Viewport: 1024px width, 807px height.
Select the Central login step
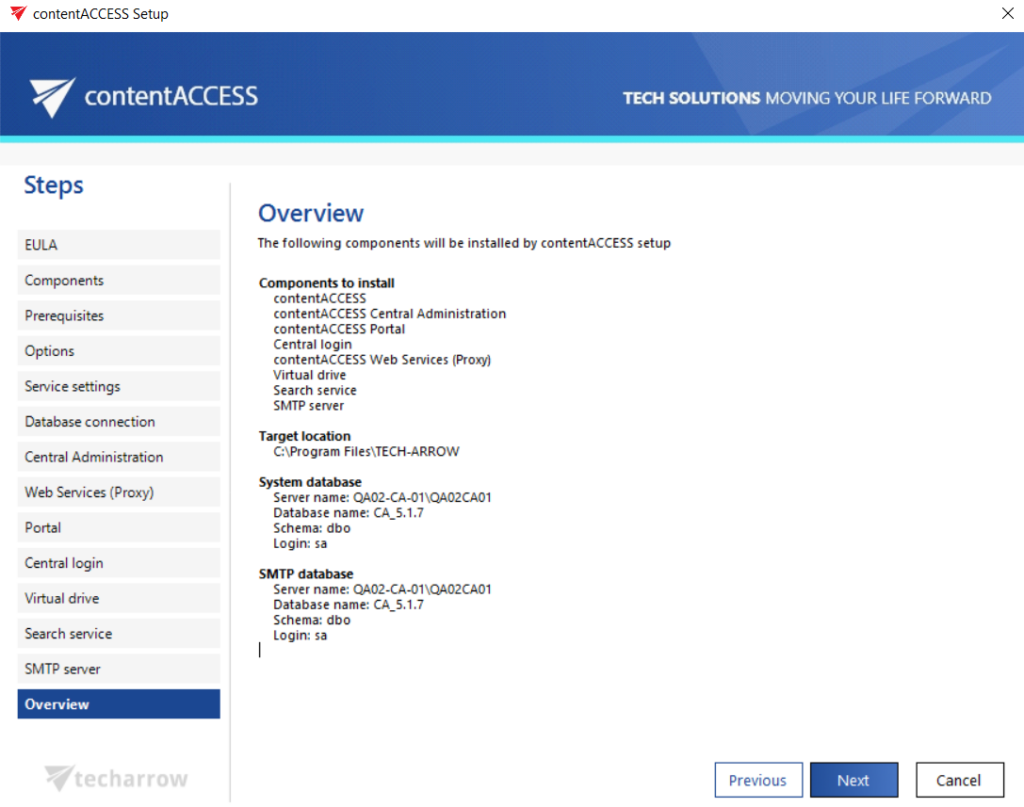pos(118,562)
